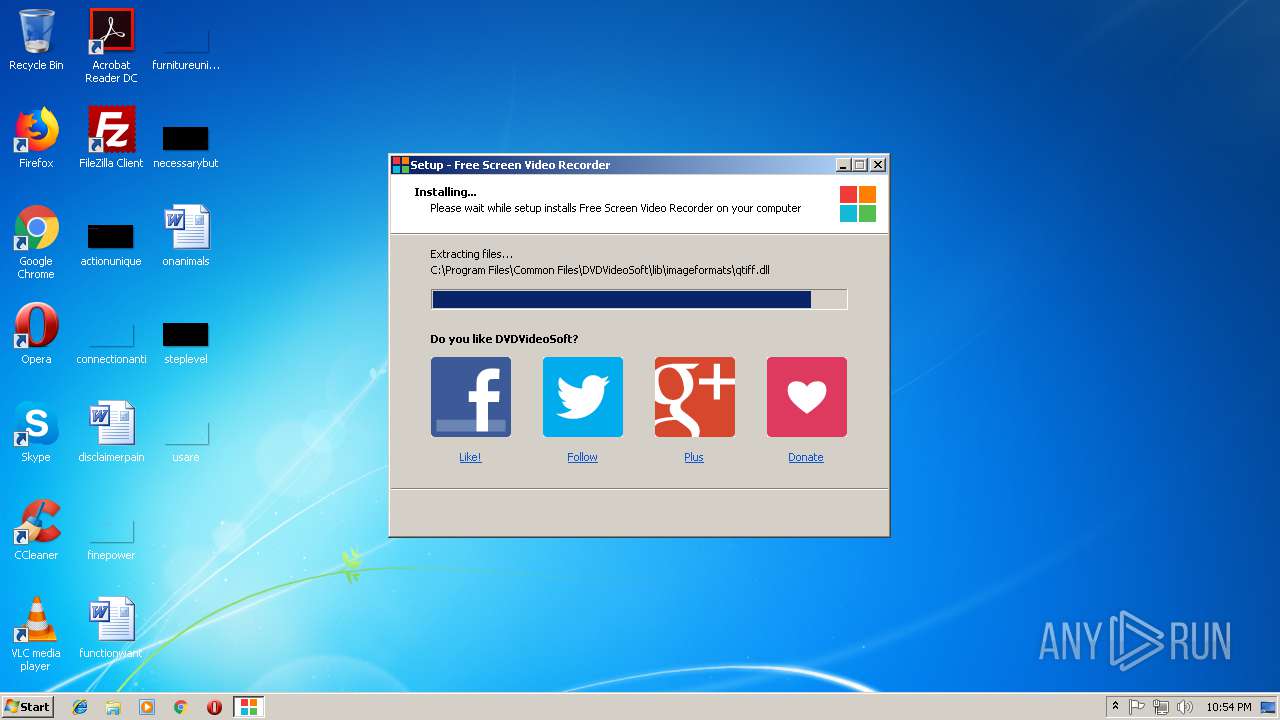Click the Twitter bird icon
1280x720 pixels.
coord(582,397)
